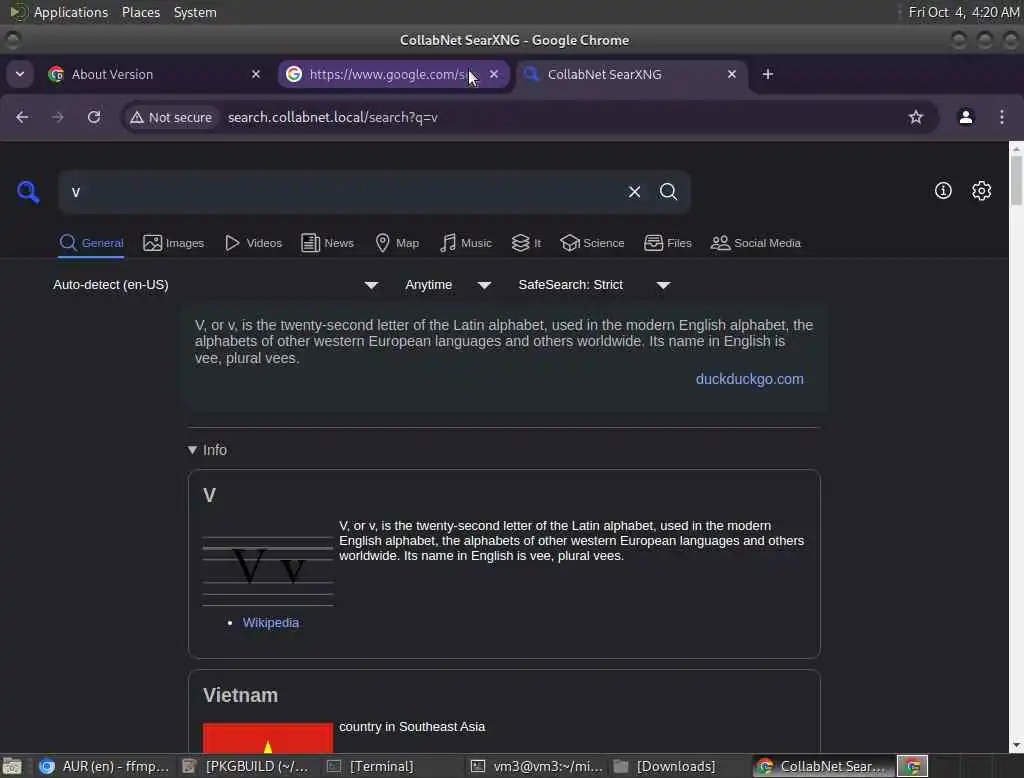This screenshot has width=1024, height=778.
Task: Clear the search query with X icon
Action: coord(634,191)
